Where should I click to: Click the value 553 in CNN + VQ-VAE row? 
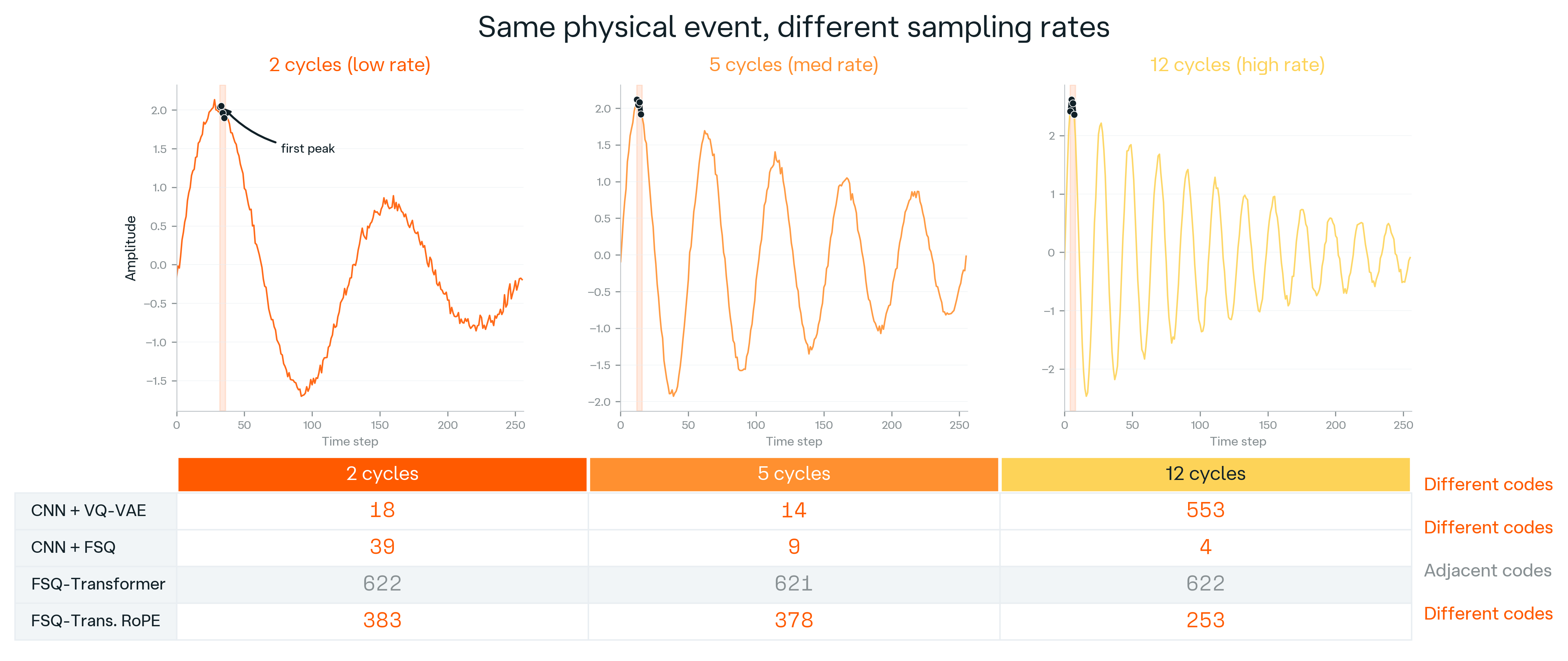[1205, 510]
